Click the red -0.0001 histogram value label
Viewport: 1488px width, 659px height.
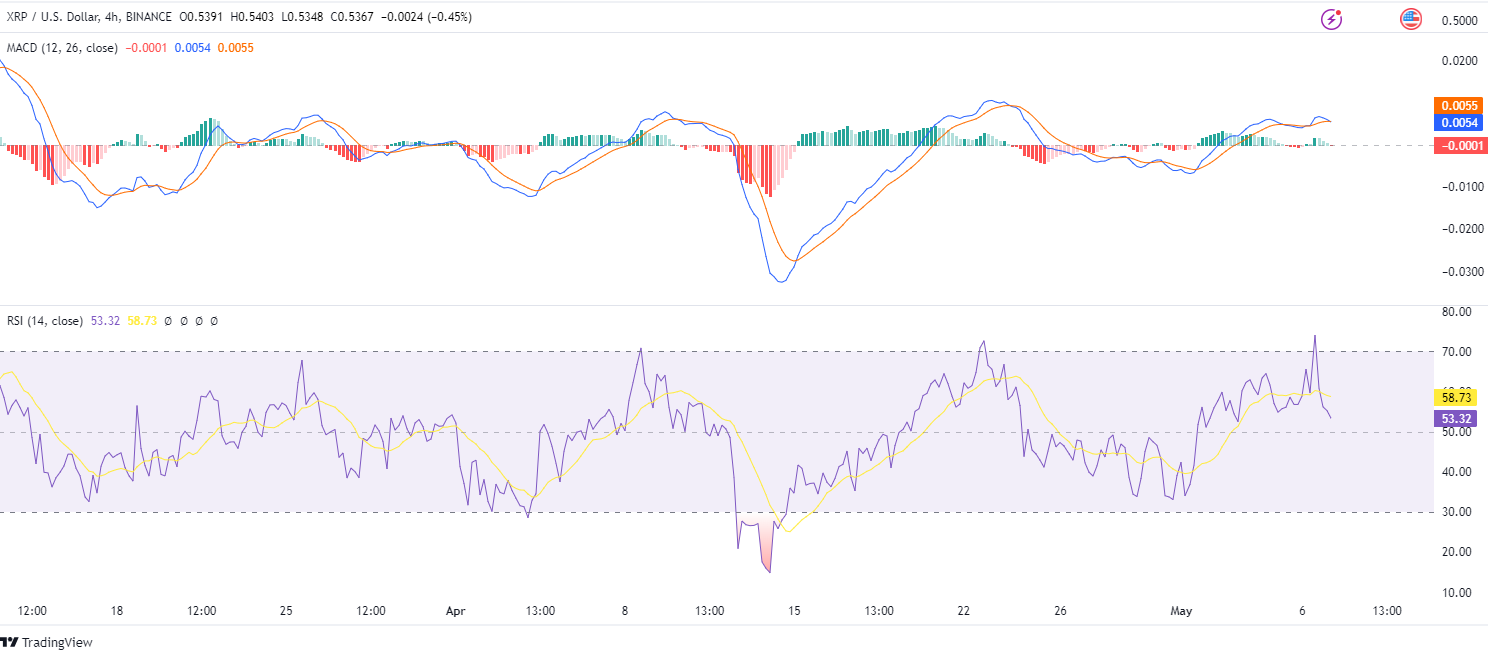[1458, 146]
